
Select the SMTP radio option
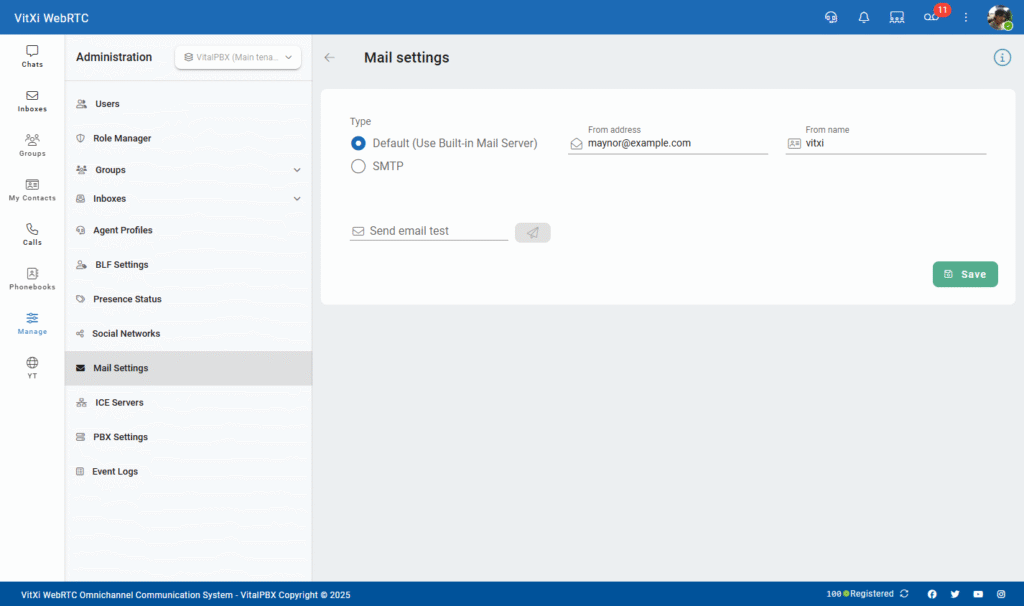pos(359,167)
